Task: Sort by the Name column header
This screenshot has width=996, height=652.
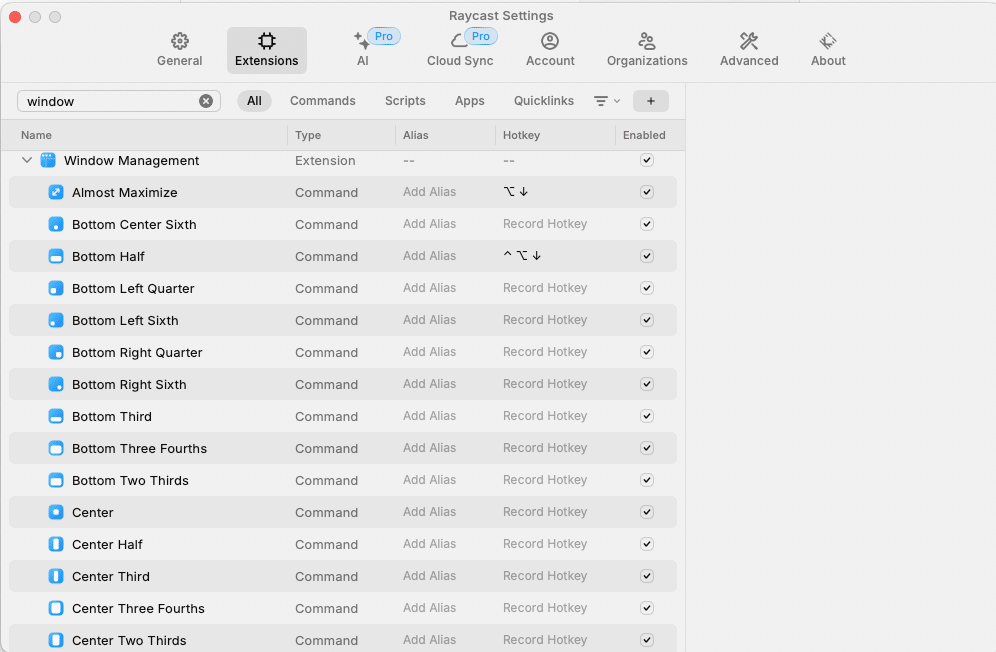Action: pyautogui.click(x=36, y=135)
